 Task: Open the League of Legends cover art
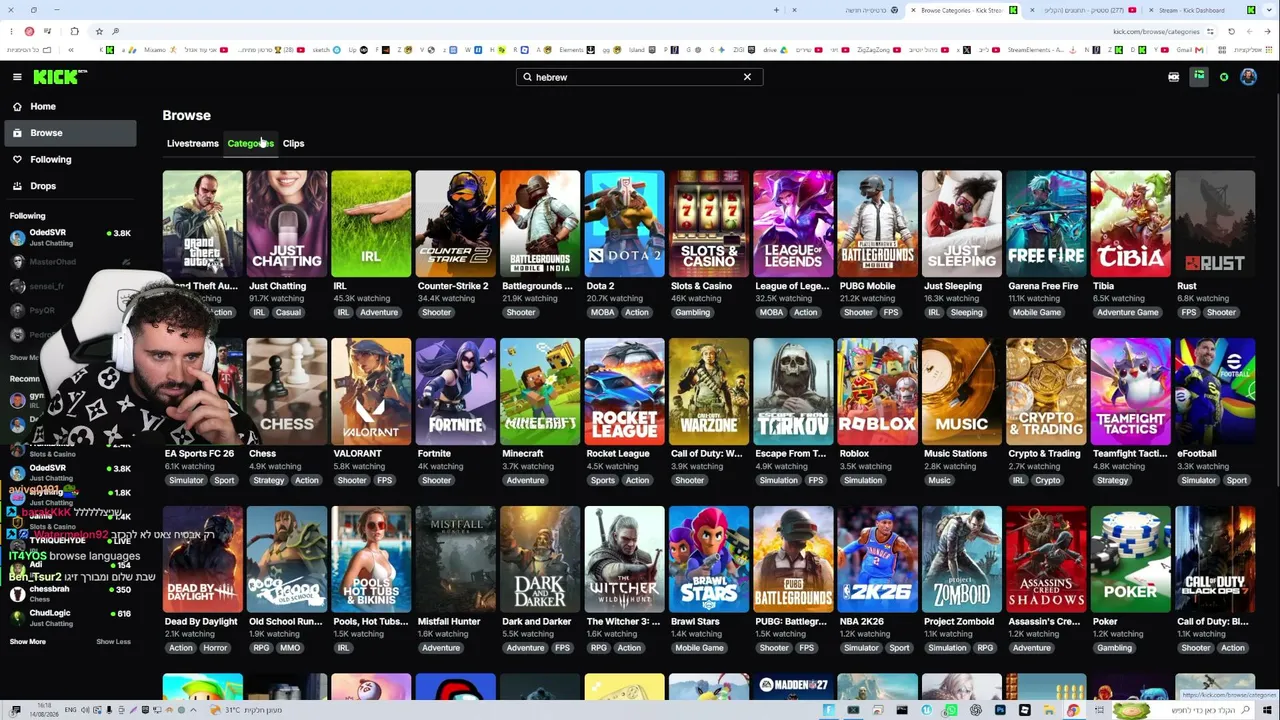click(793, 224)
